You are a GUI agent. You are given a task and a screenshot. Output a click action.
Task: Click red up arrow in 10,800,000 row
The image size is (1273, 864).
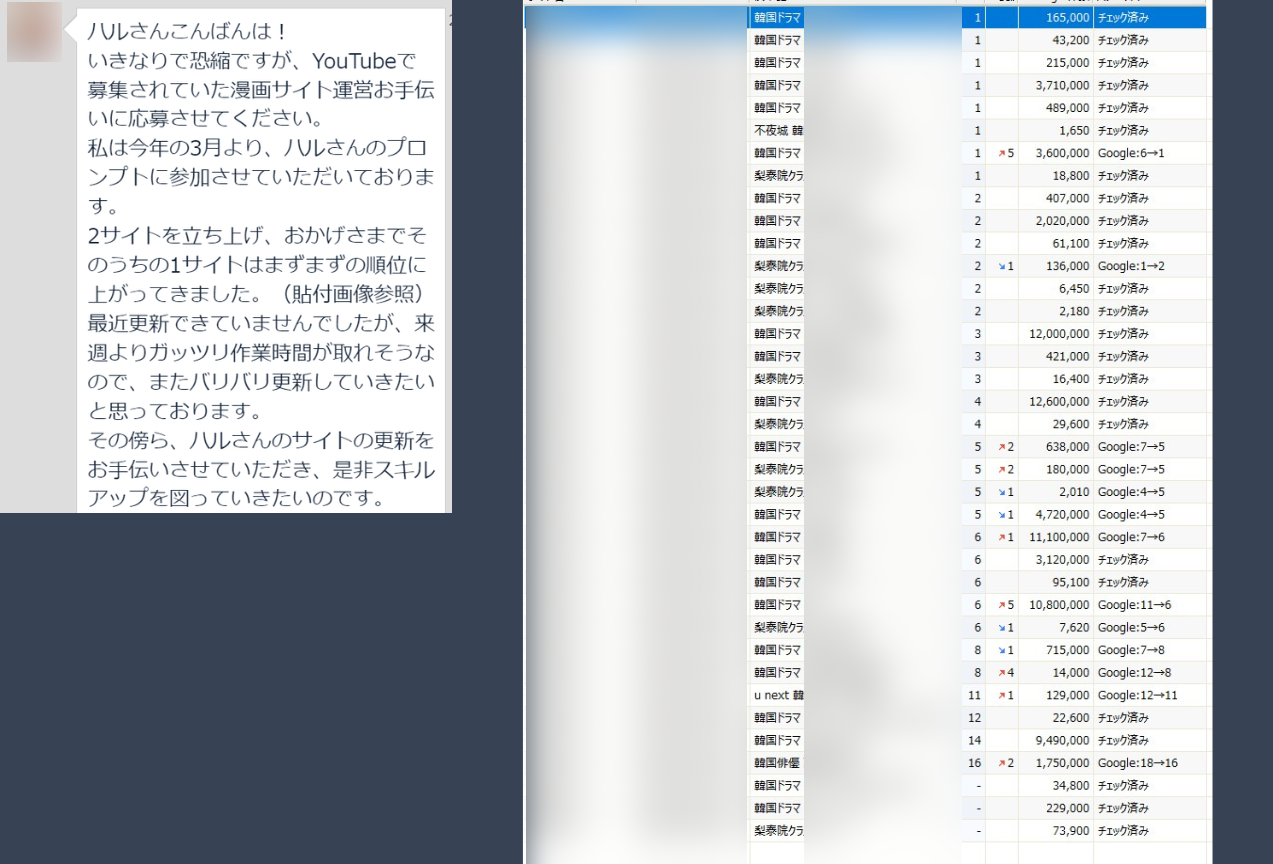coord(1000,605)
